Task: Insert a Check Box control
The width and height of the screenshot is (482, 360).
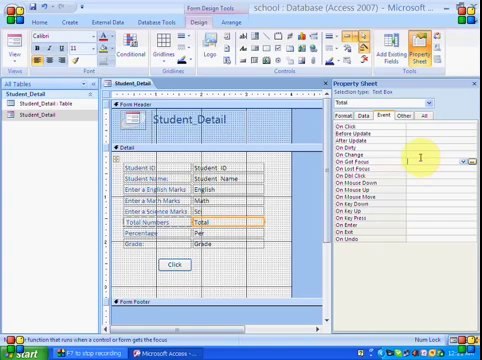Action: [278, 48]
